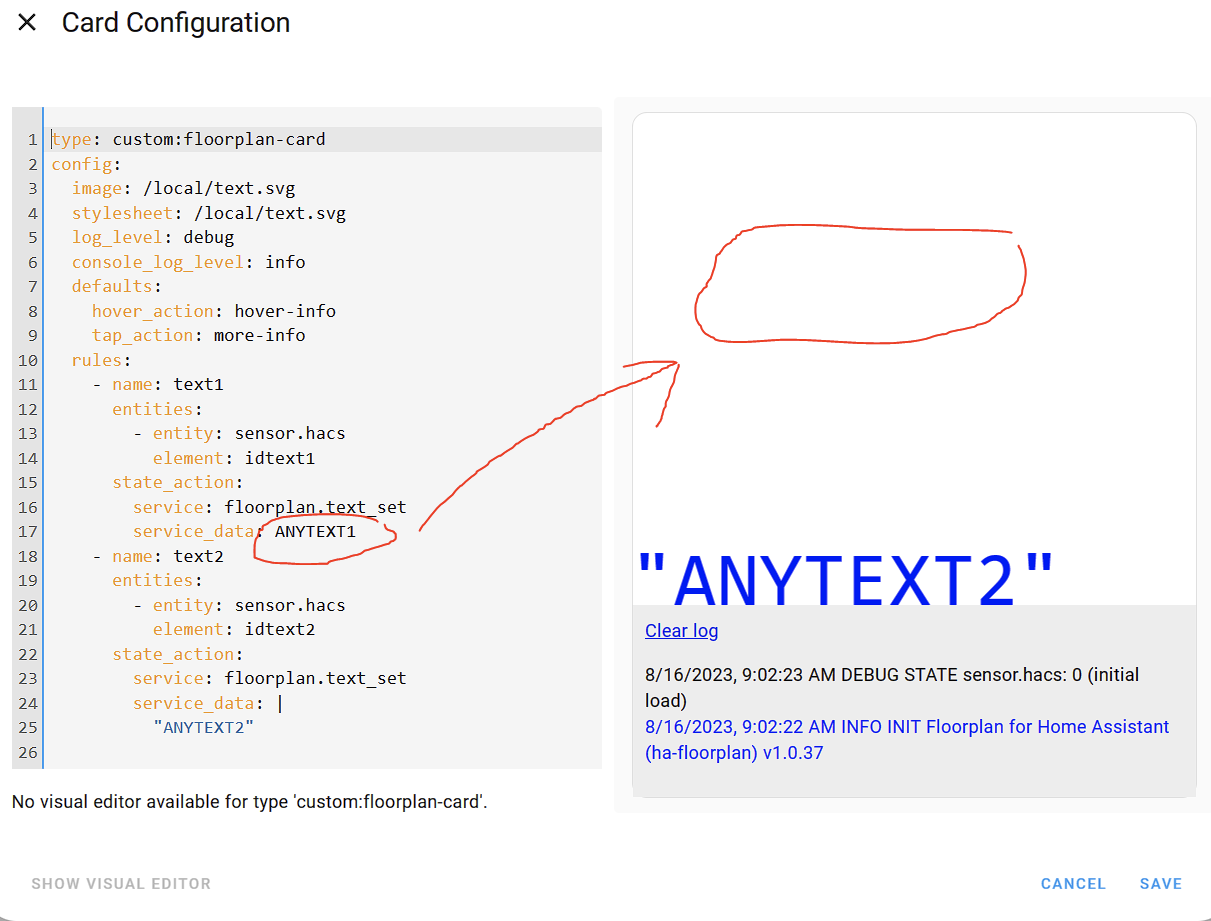Click the hover_action: hover-info value
Screen dimensions: 1211x921
285,310
